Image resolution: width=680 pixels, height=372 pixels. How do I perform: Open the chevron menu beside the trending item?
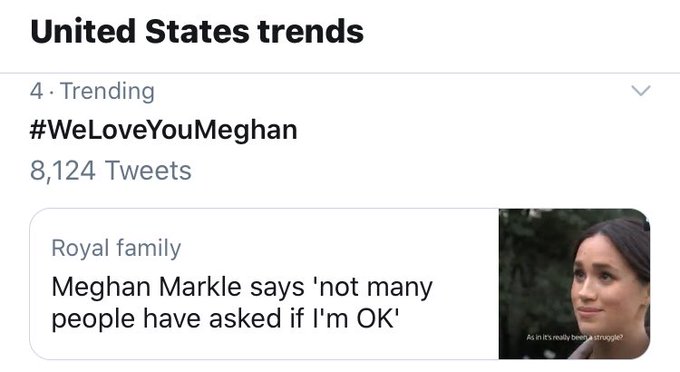click(641, 91)
